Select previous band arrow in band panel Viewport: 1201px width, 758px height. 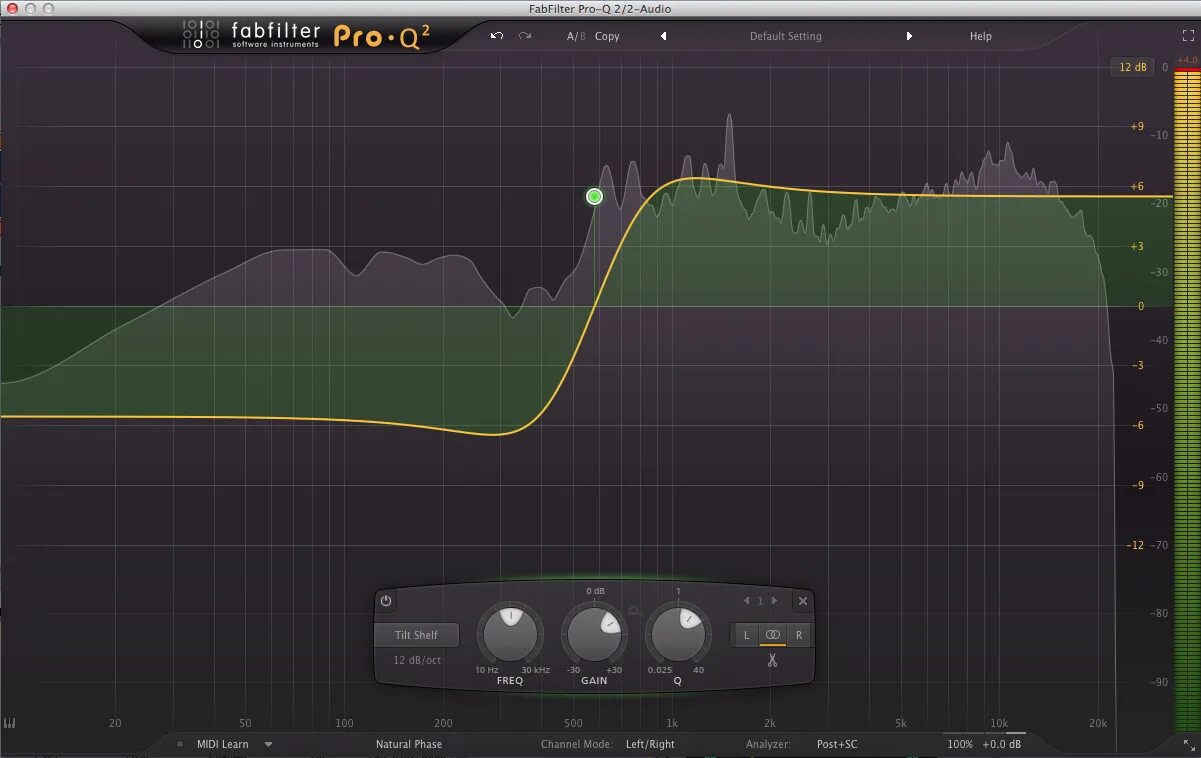[746, 601]
